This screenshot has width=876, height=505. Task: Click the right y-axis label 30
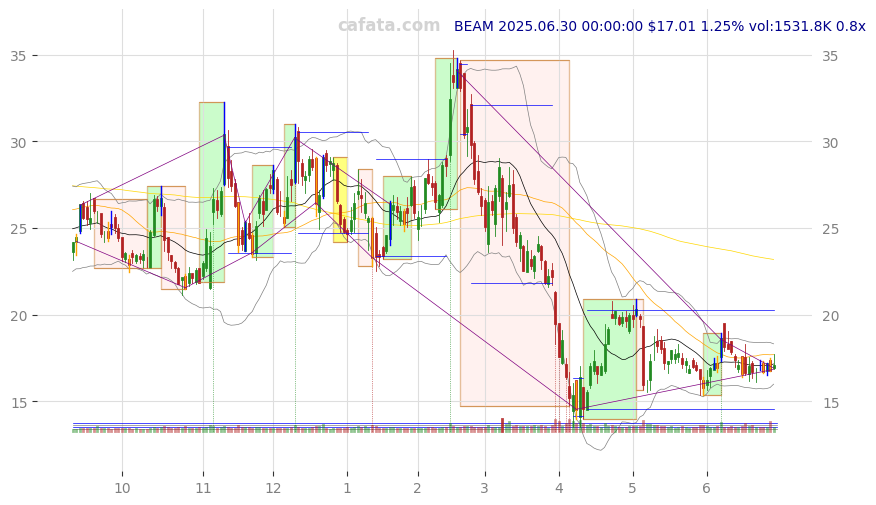click(830, 142)
